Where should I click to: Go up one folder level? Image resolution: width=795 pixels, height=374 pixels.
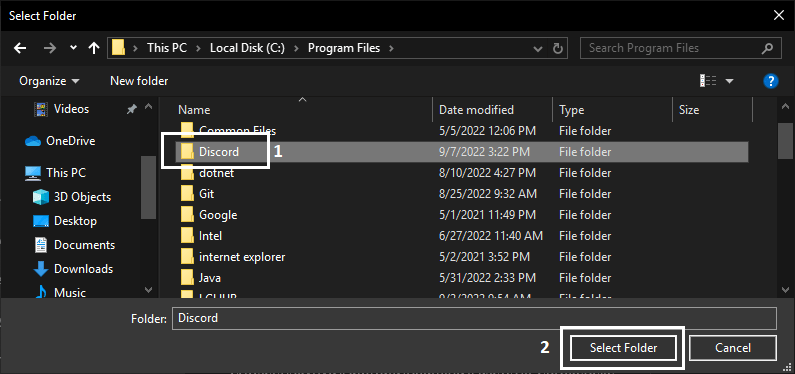pyautogui.click(x=94, y=48)
